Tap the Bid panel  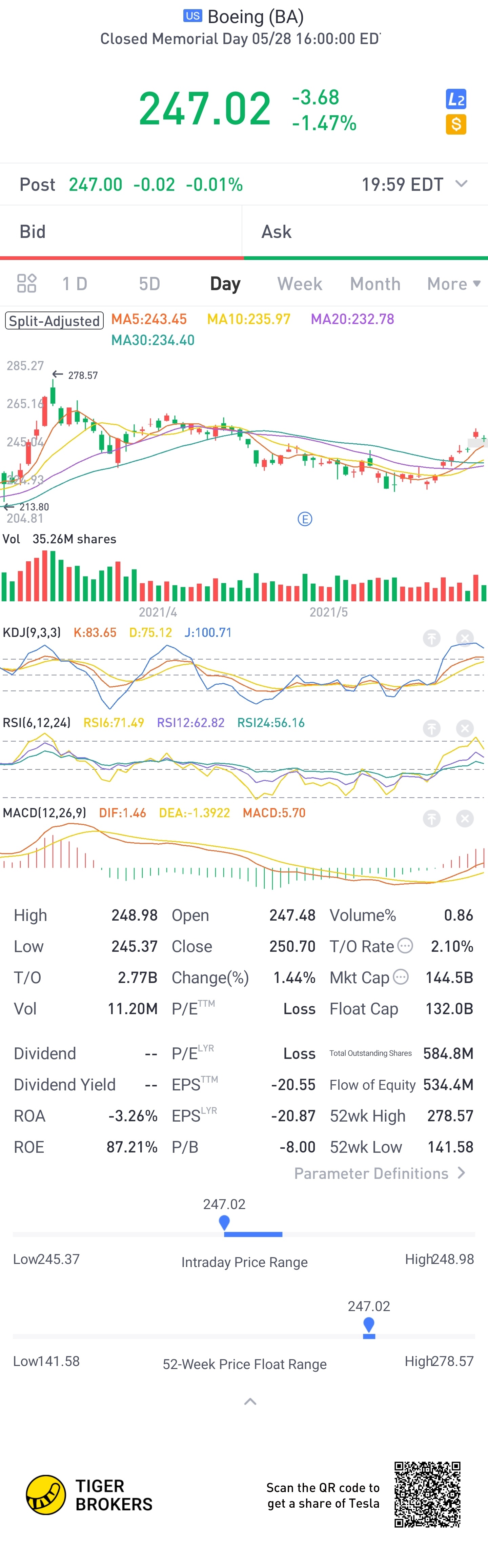[121, 231]
